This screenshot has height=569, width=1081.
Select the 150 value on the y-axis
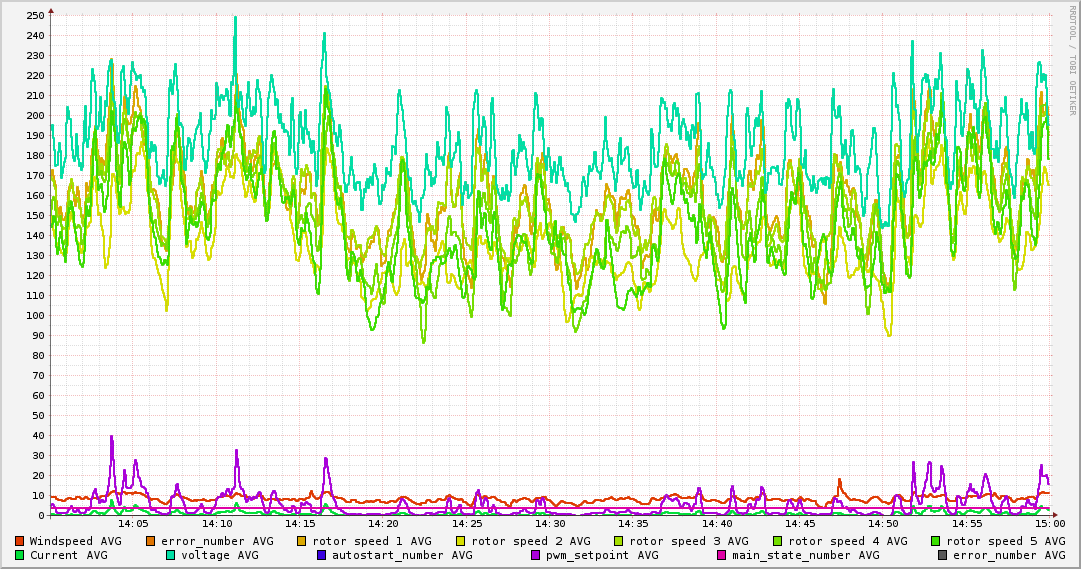point(34,215)
